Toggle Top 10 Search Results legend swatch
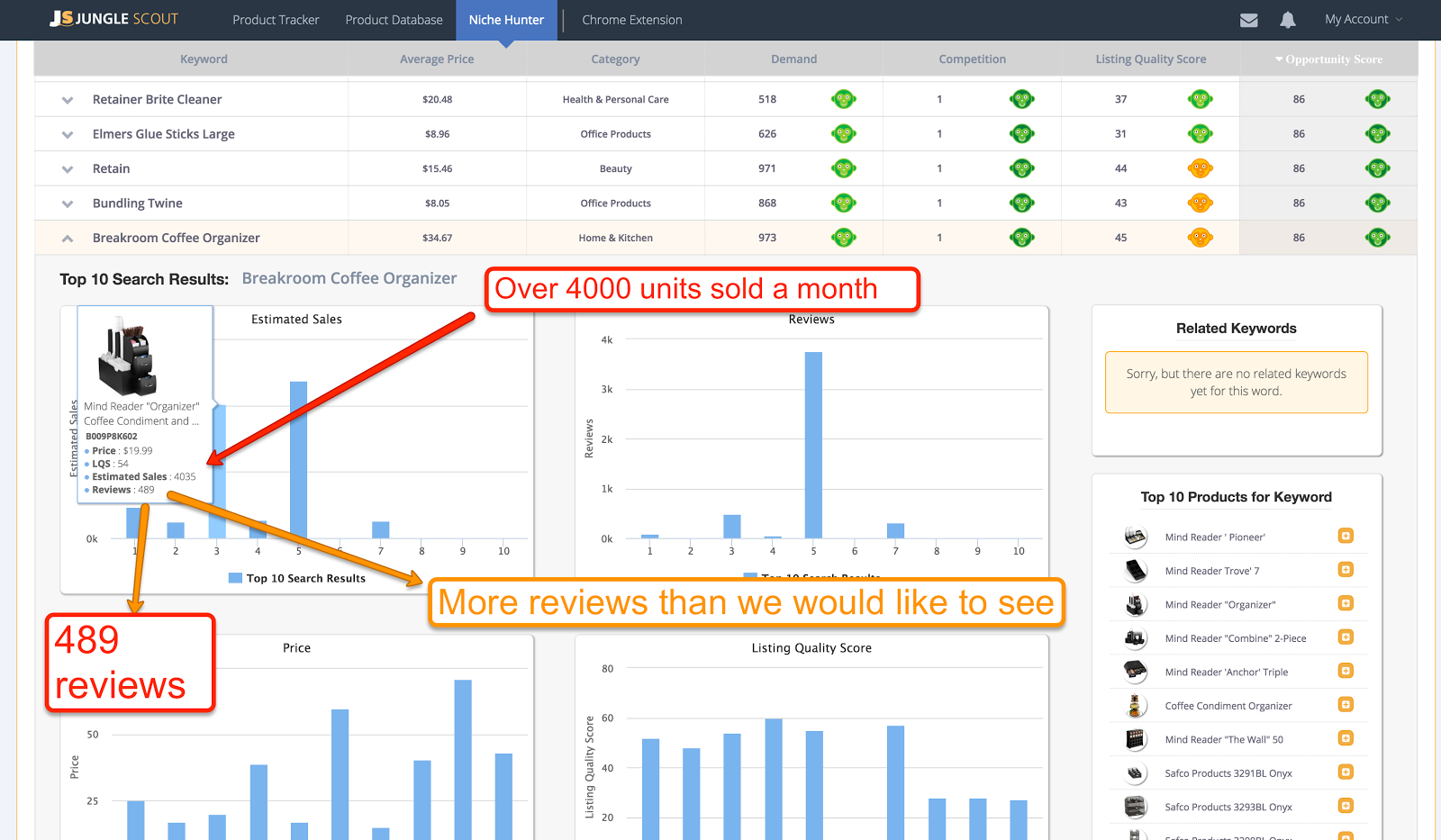The image size is (1441, 840). click(235, 578)
